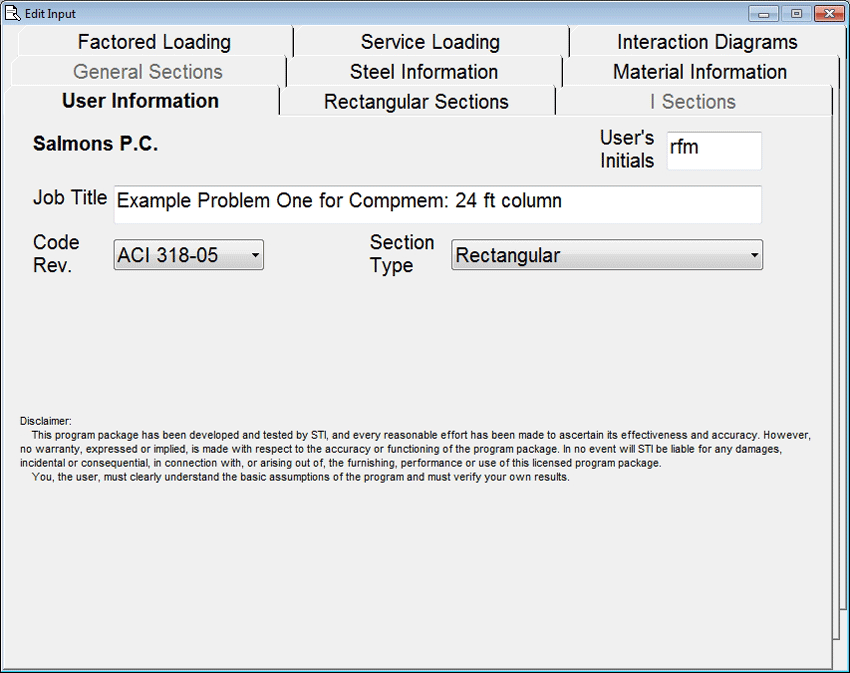This screenshot has width=850, height=673.
Task: Click the Salmons P.C. company name
Action: coord(96,144)
